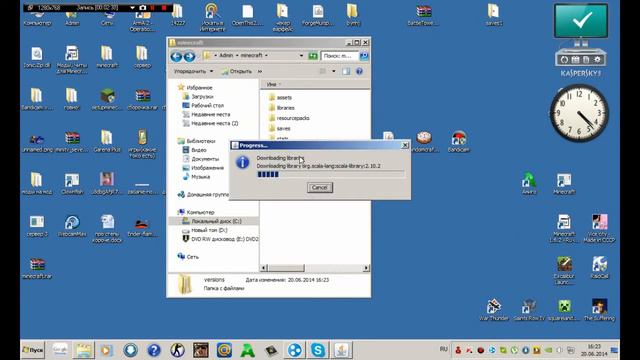The height and width of the screenshot is (360, 640).
Task: Open the Пуск start button
Action: pyautogui.click(x=32, y=350)
